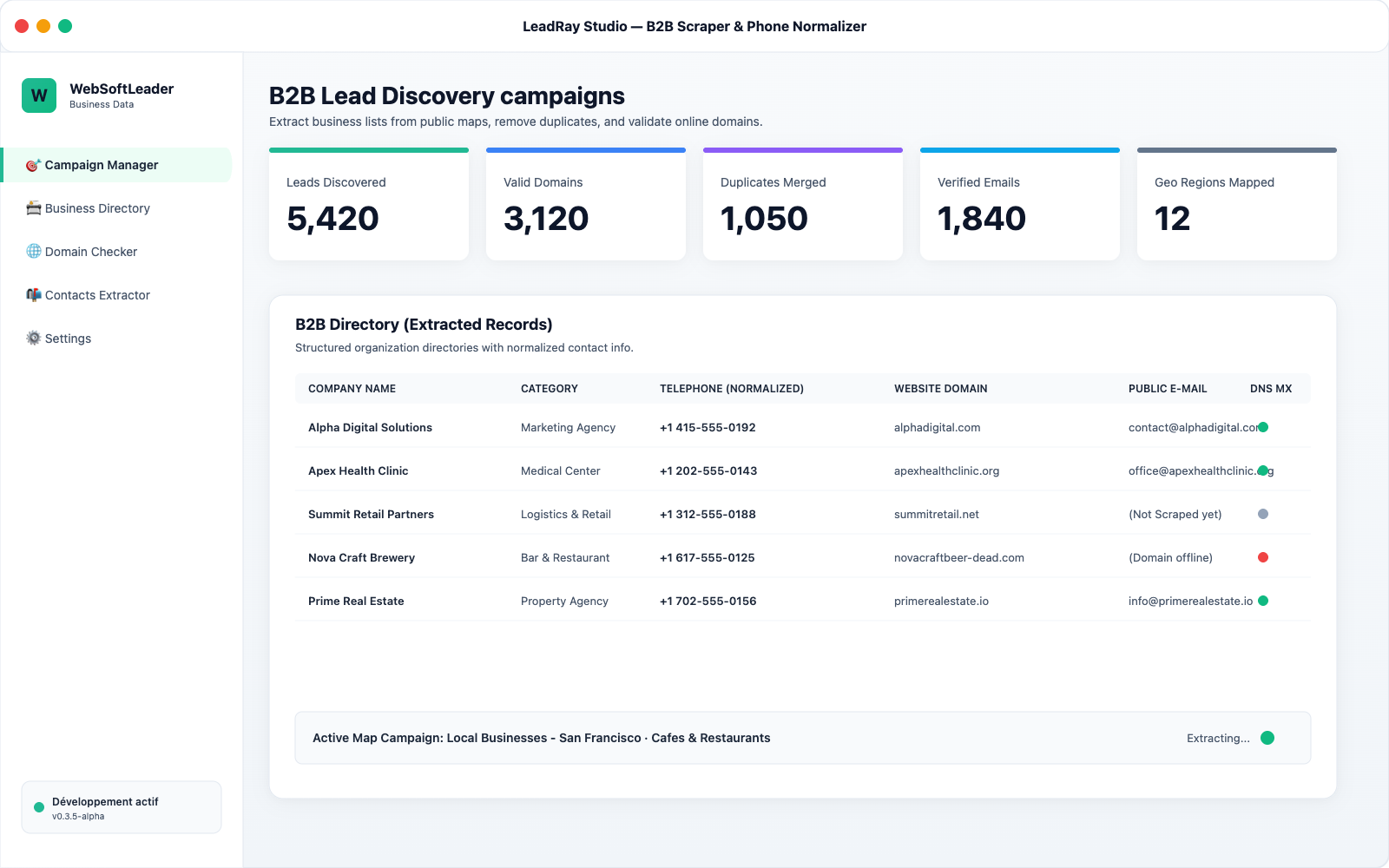Open the primerealestate.io domain
Viewport: 1389px width, 868px height.
pyautogui.click(x=941, y=601)
